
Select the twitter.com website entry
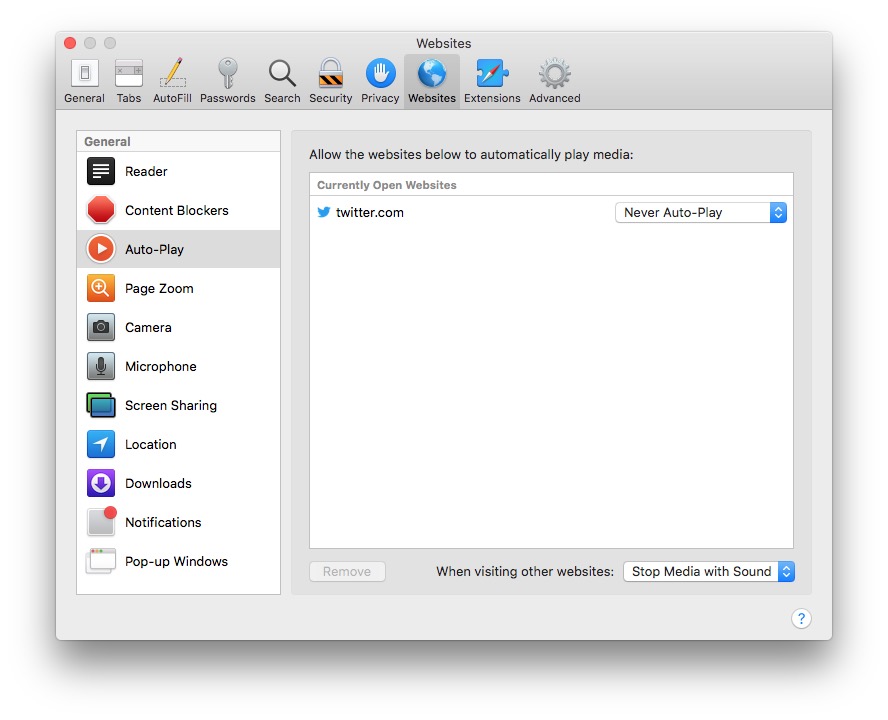[370, 212]
